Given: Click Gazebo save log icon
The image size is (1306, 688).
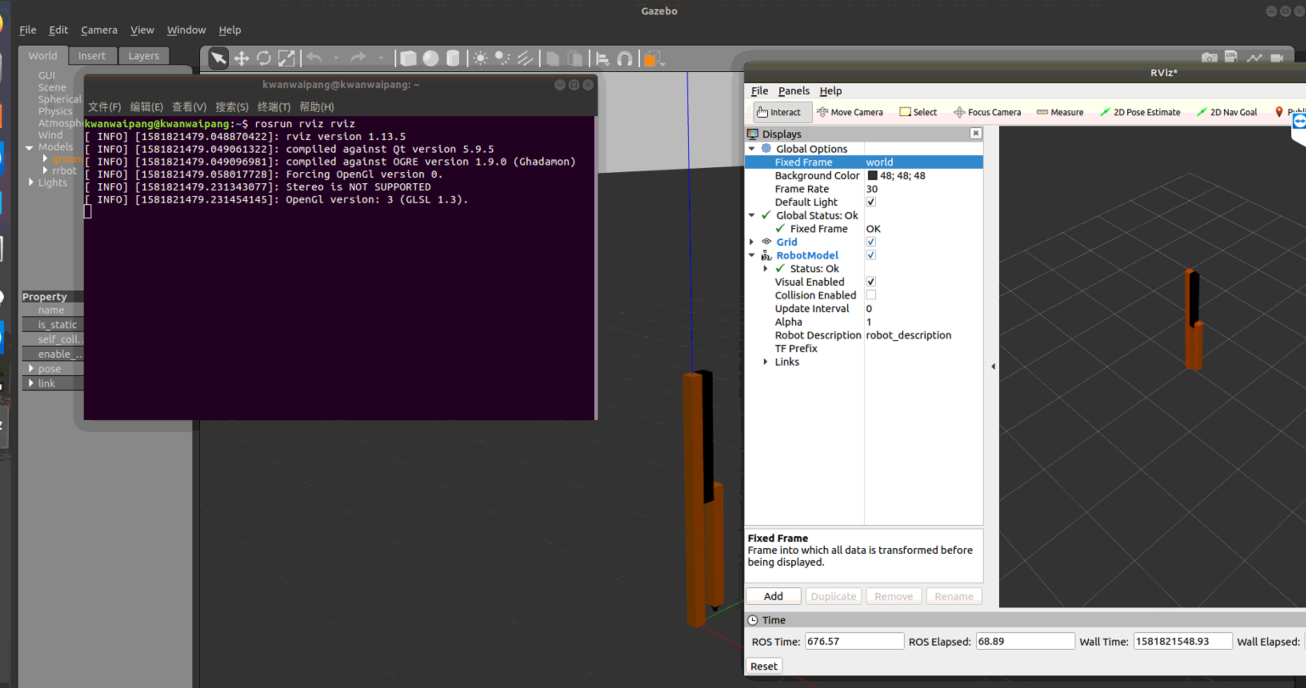Looking at the screenshot, I should pyautogui.click(x=1231, y=58).
